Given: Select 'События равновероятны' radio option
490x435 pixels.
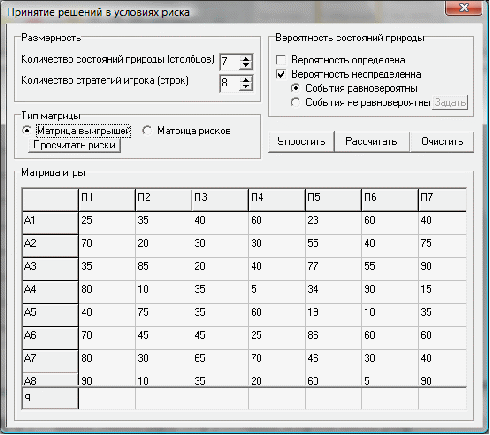Looking at the screenshot, I should 295,88.
